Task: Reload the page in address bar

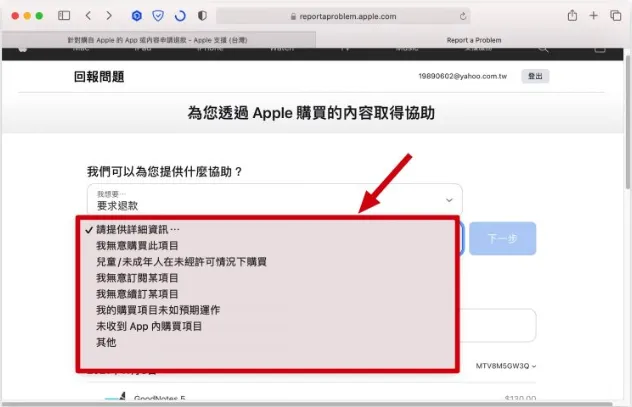Action: 463,16
